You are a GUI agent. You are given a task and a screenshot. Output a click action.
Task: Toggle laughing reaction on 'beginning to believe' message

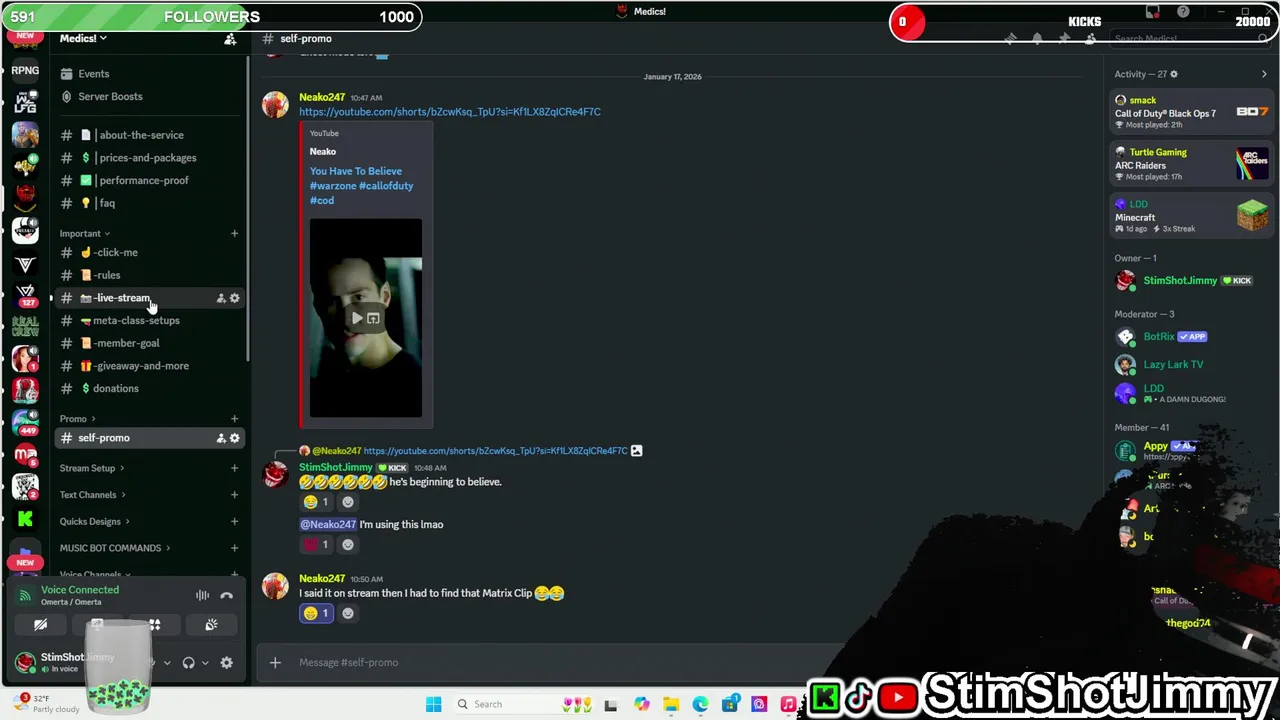(316, 502)
